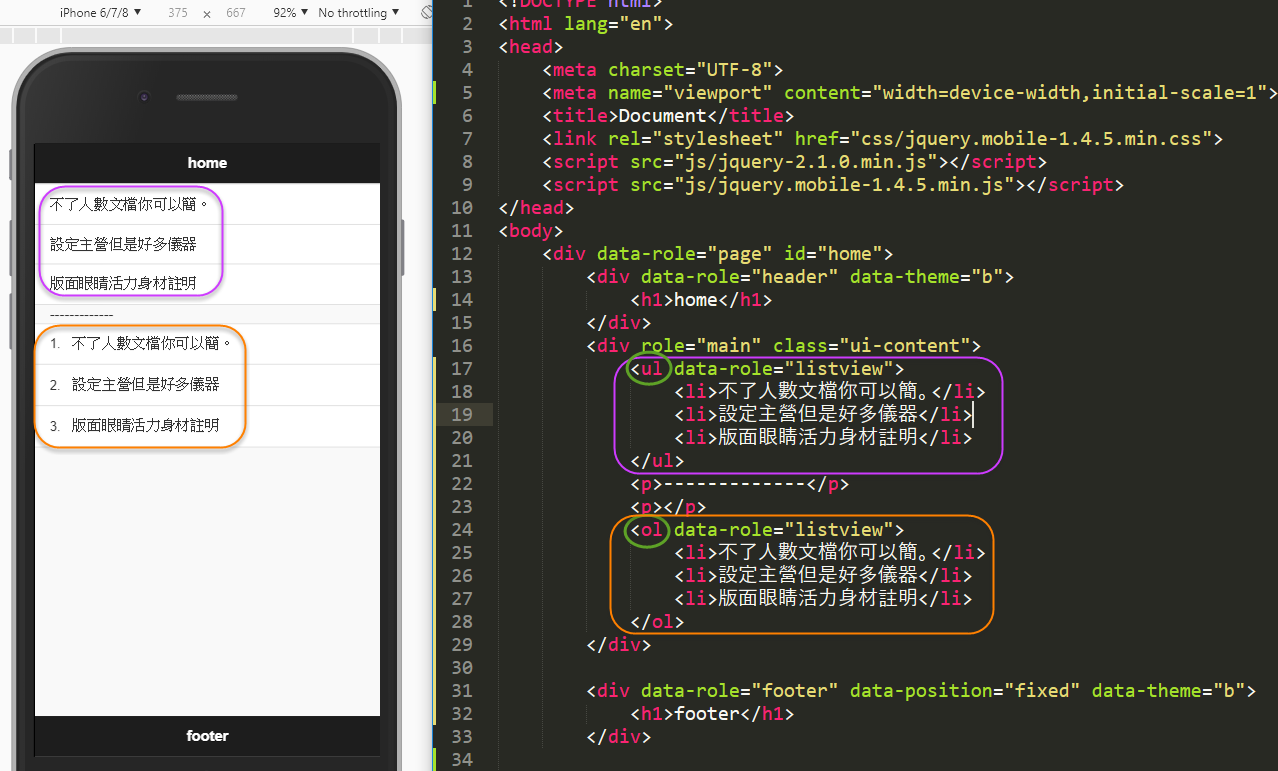Select numbered list item 1 in preview
The image size is (1278, 771).
150,344
